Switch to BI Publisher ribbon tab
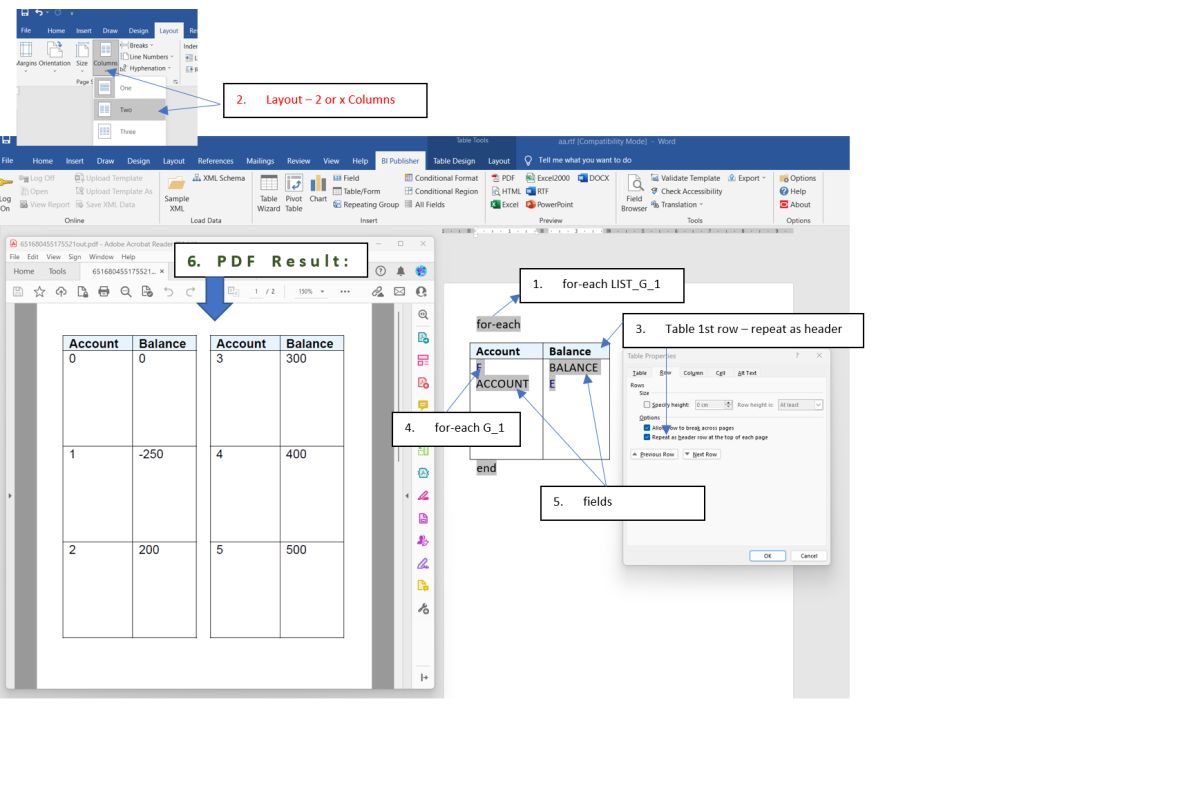The width and height of the screenshot is (1200, 800). pos(400,160)
